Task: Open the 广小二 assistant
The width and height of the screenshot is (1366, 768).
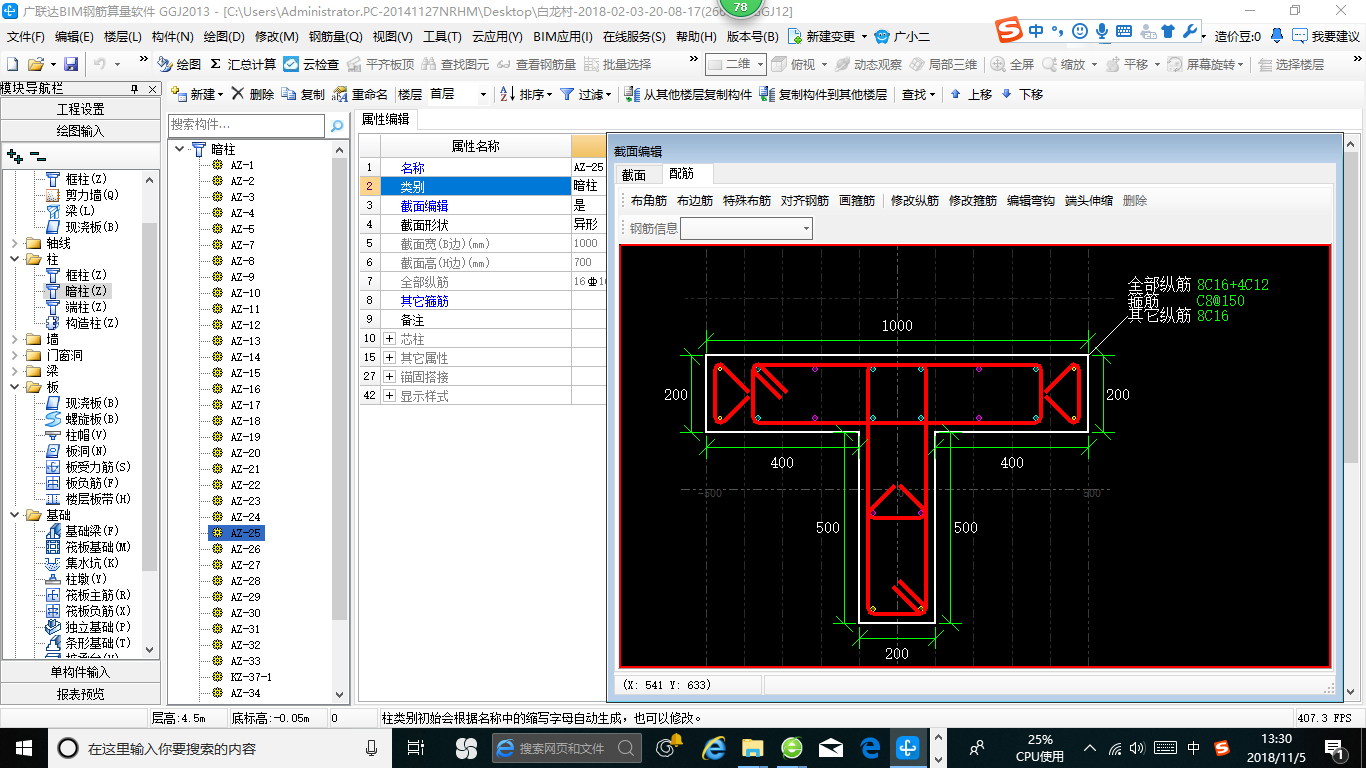Action: pos(902,36)
